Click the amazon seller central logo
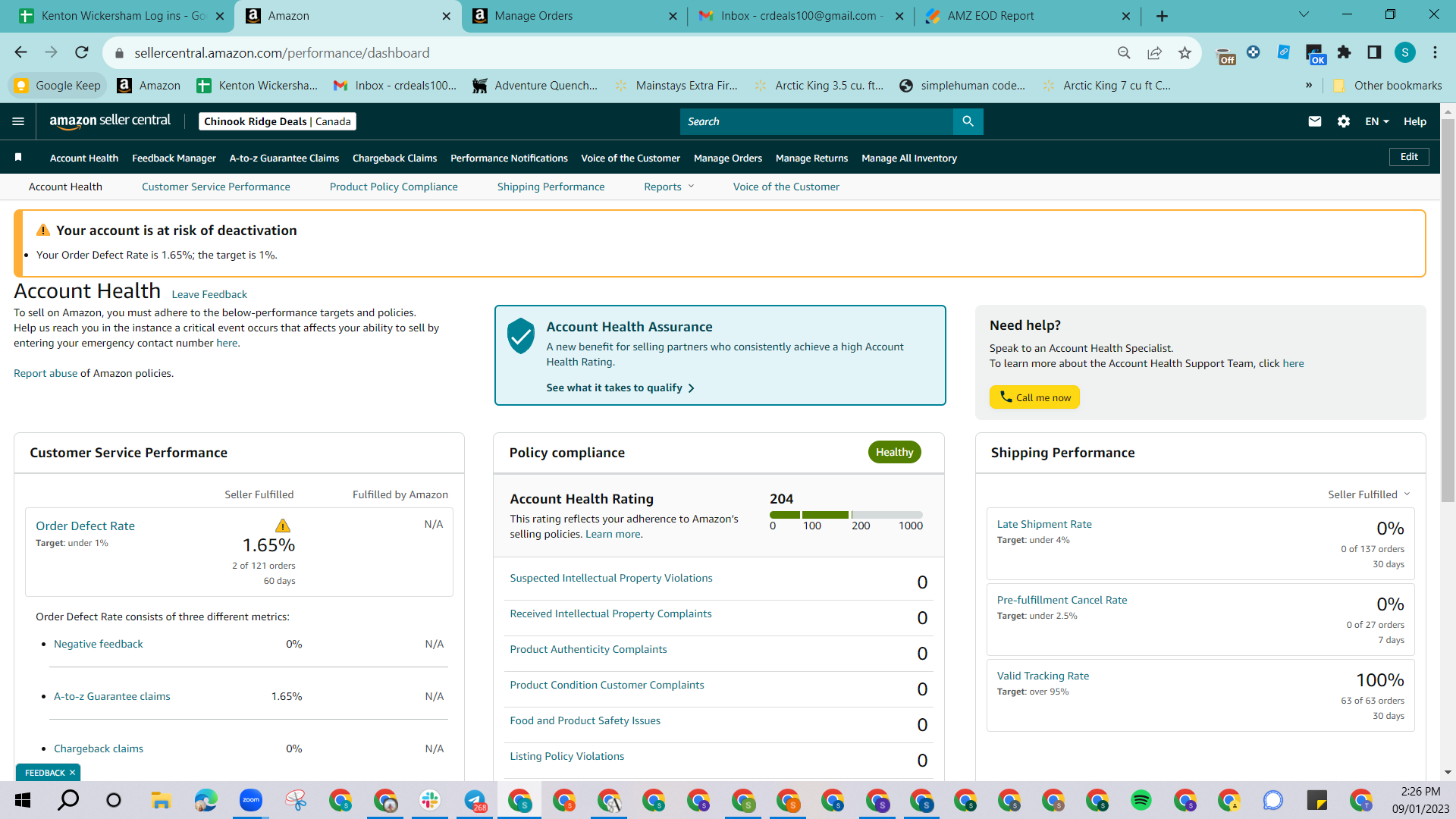Viewport: 1456px width, 819px height. point(110,121)
